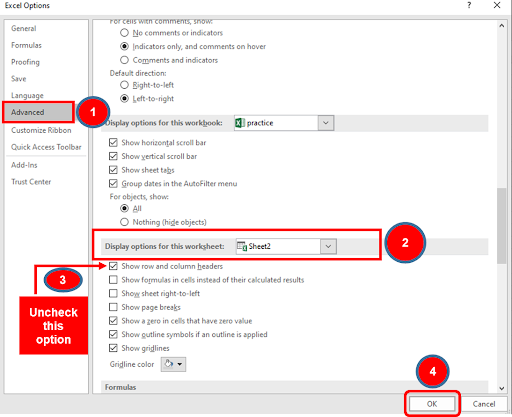Open the Gridline color dropdown arrow
Viewport: 512px width, 417px height.
click(x=180, y=364)
